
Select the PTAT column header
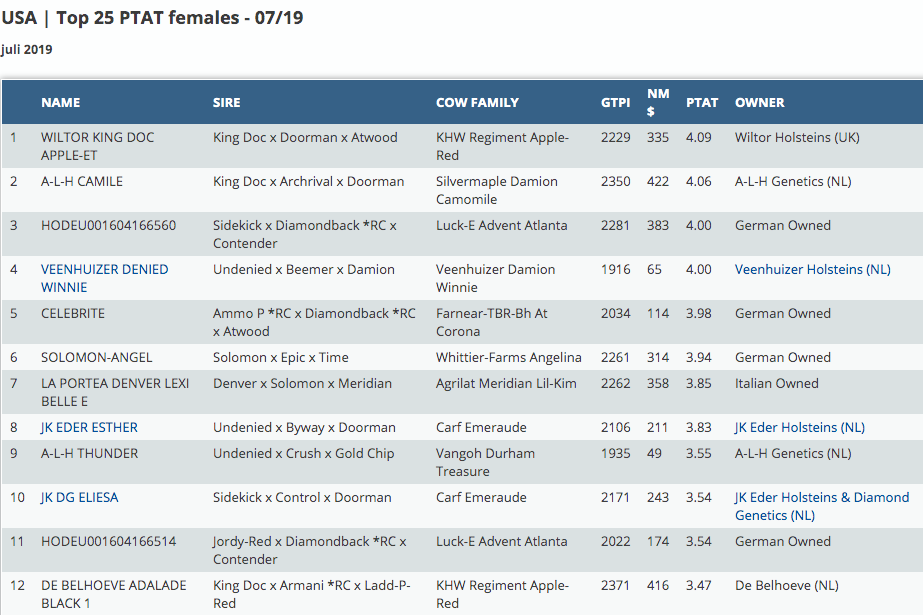click(x=701, y=102)
